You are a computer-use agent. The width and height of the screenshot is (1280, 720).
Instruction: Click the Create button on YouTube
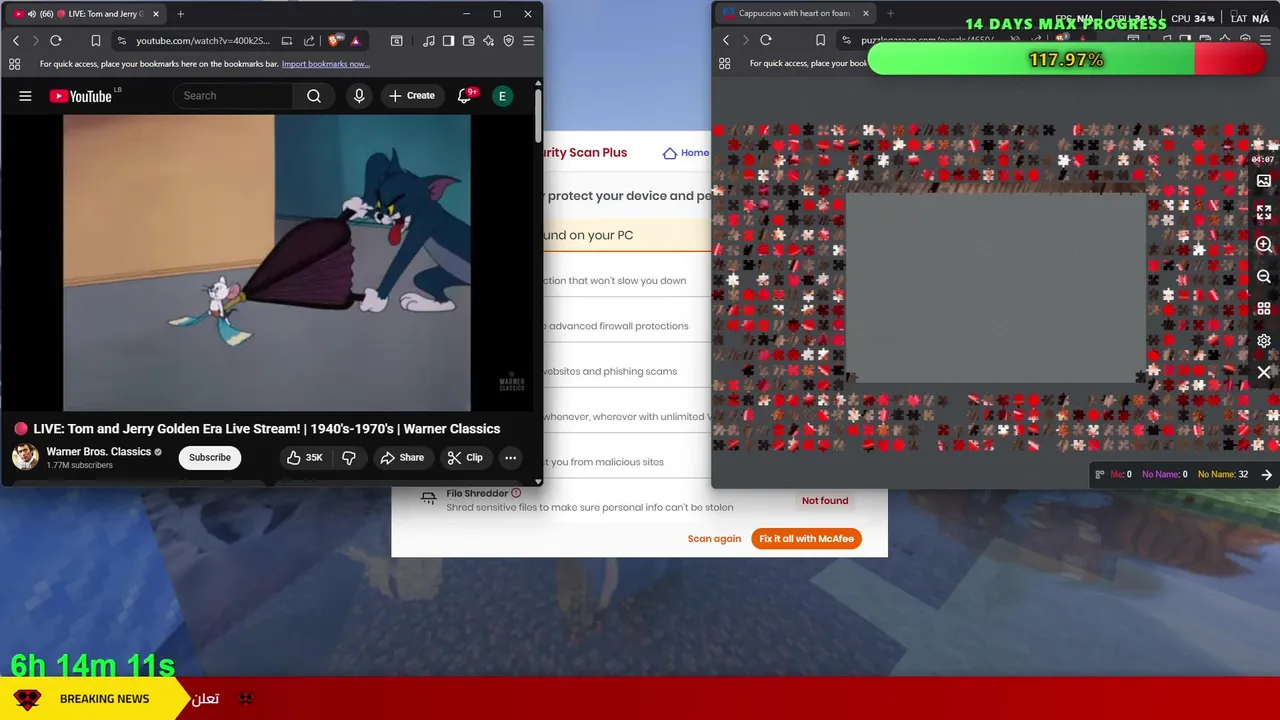(x=412, y=96)
